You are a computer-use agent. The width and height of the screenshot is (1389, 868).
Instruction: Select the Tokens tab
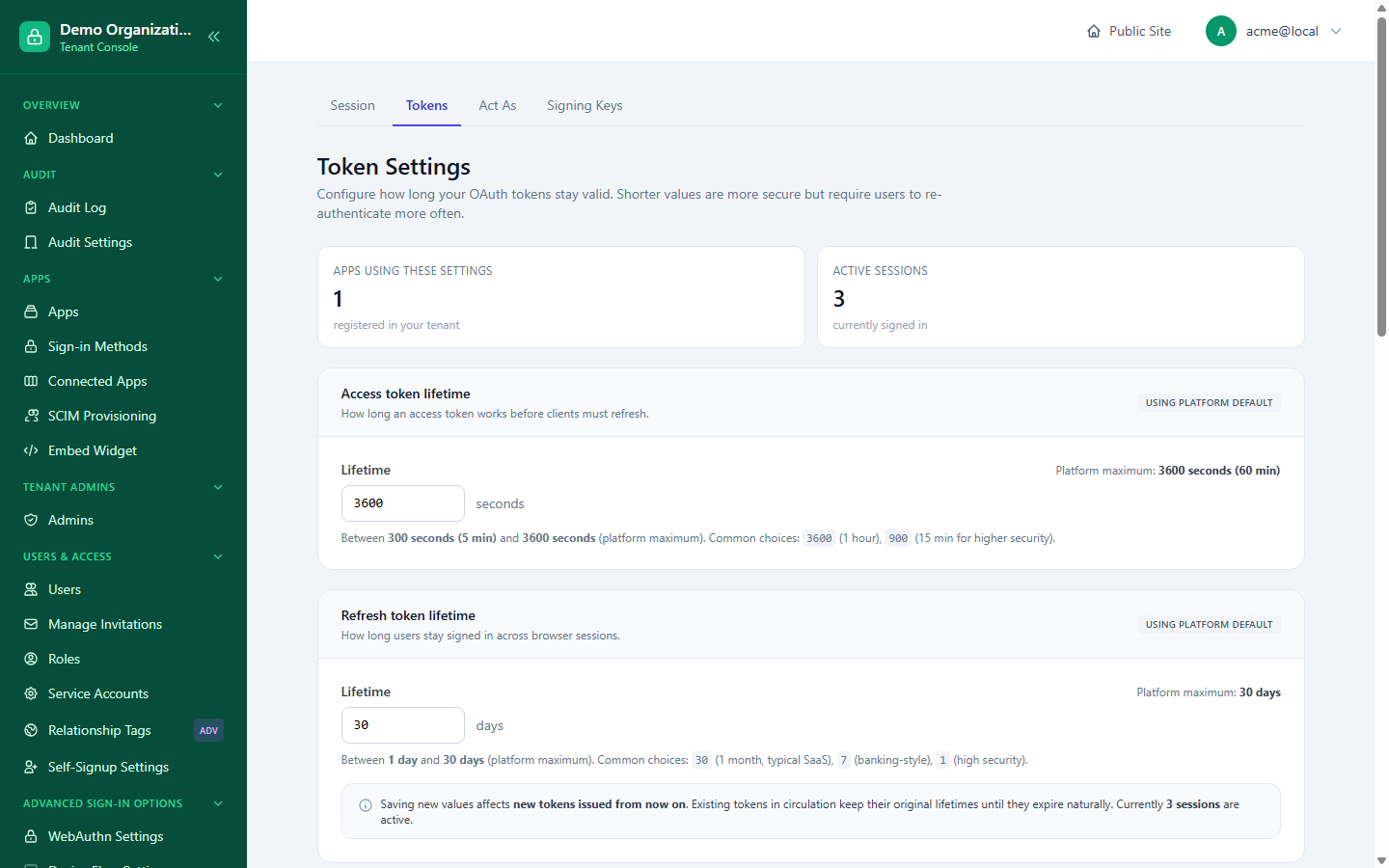coord(426,105)
